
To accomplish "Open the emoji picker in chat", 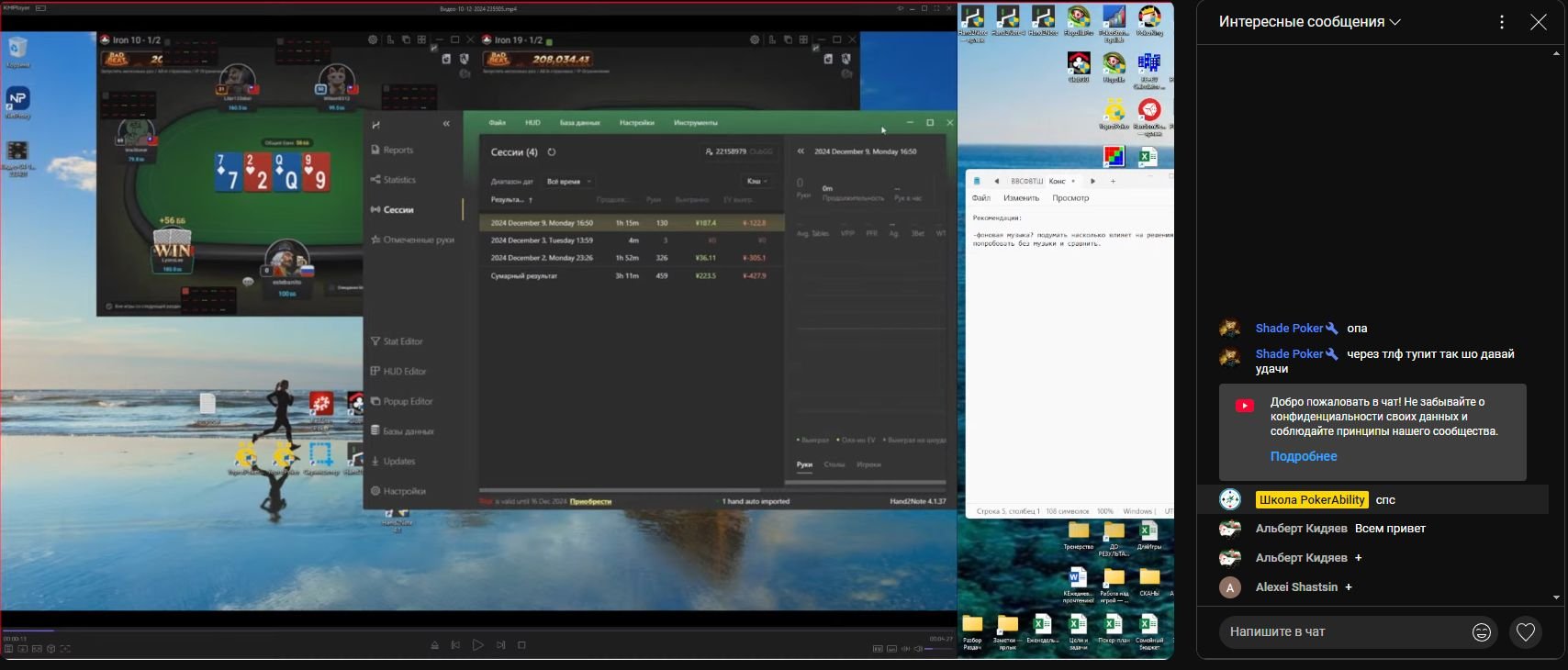I will point(1481,632).
